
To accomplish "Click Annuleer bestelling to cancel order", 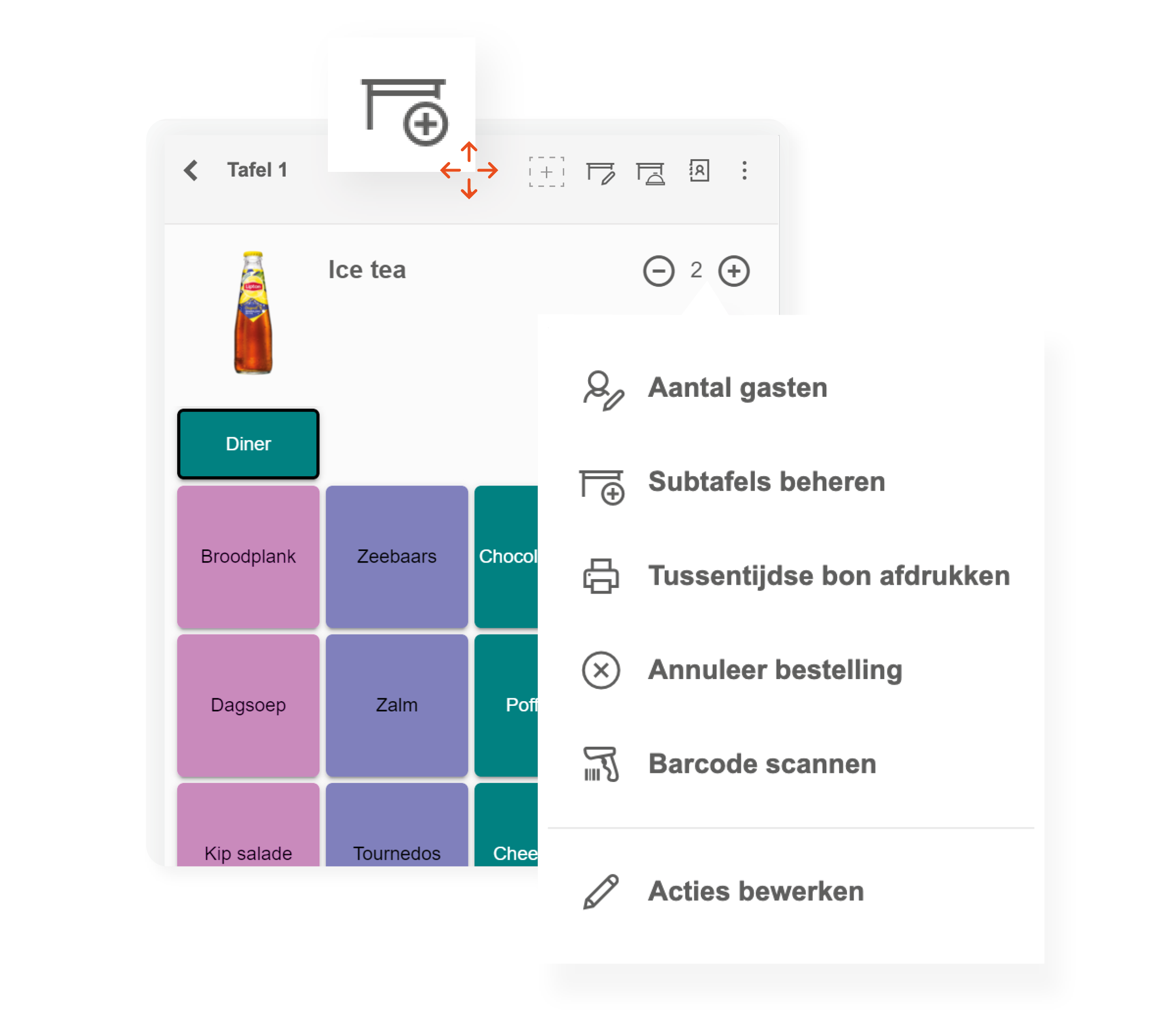I will 774,669.
